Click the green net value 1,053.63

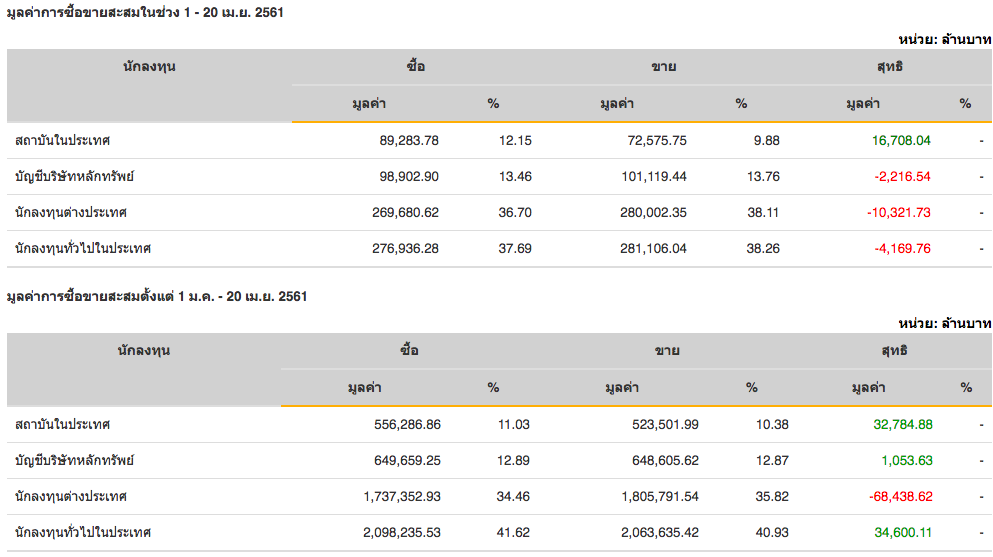(x=906, y=461)
